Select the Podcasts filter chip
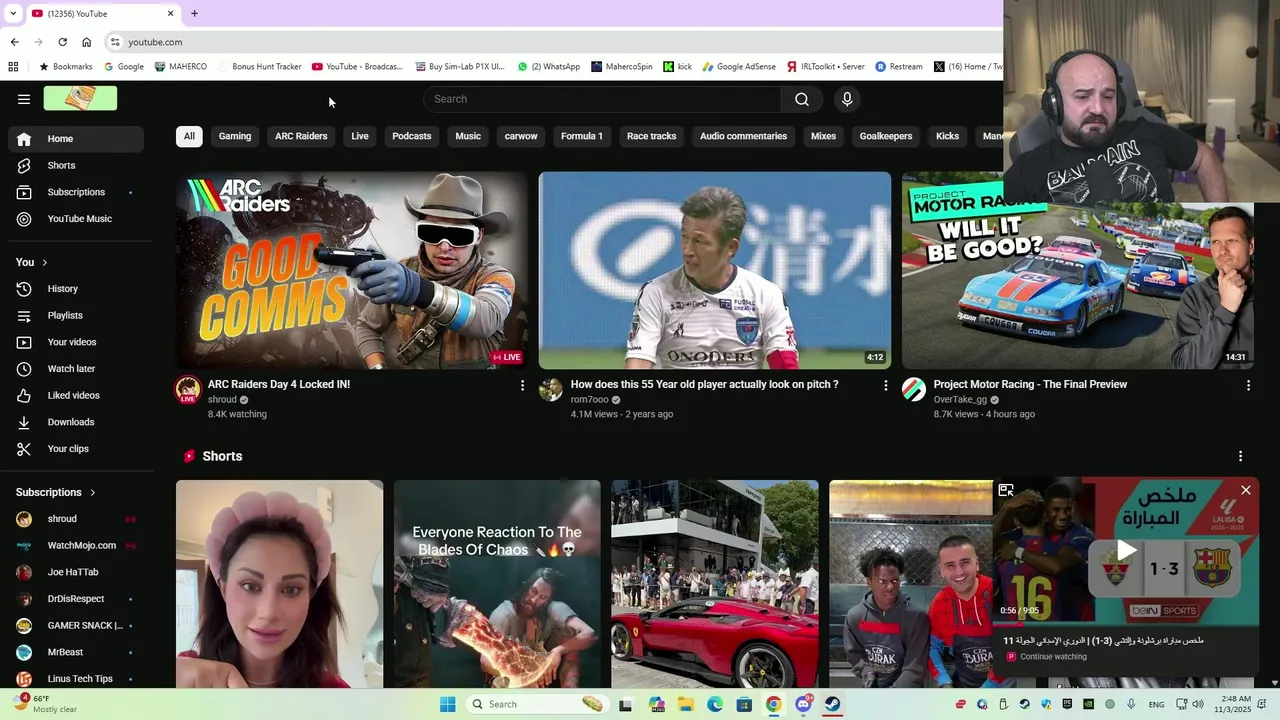Screen dimensions: 1280x720 coord(412,136)
